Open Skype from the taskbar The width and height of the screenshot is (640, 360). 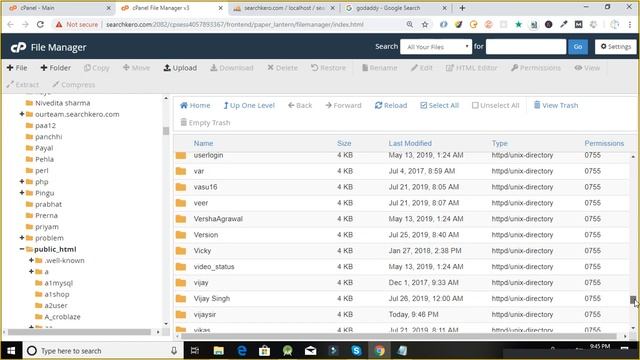pos(356,351)
